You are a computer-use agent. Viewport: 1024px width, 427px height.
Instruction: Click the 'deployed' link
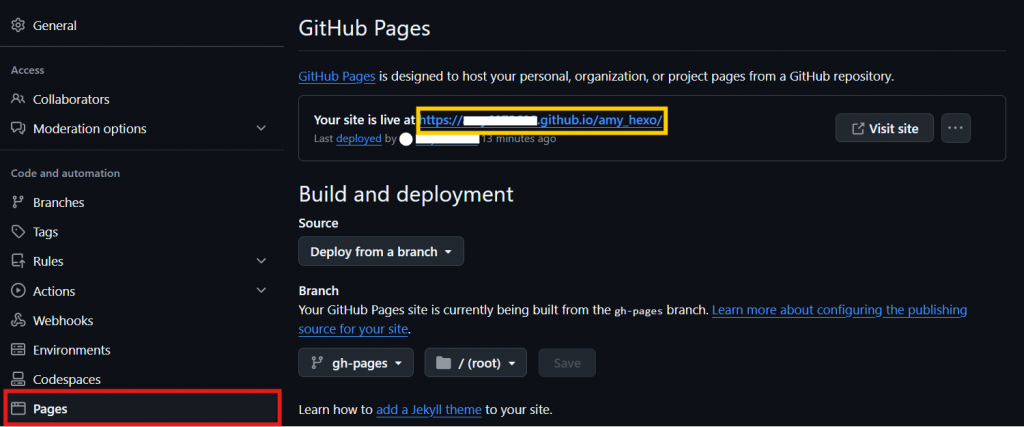(x=359, y=139)
